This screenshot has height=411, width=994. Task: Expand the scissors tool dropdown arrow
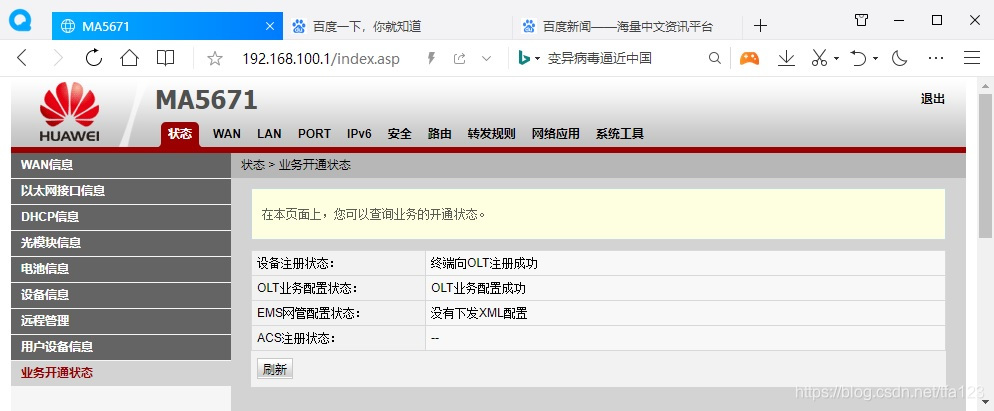pos(836,59)
